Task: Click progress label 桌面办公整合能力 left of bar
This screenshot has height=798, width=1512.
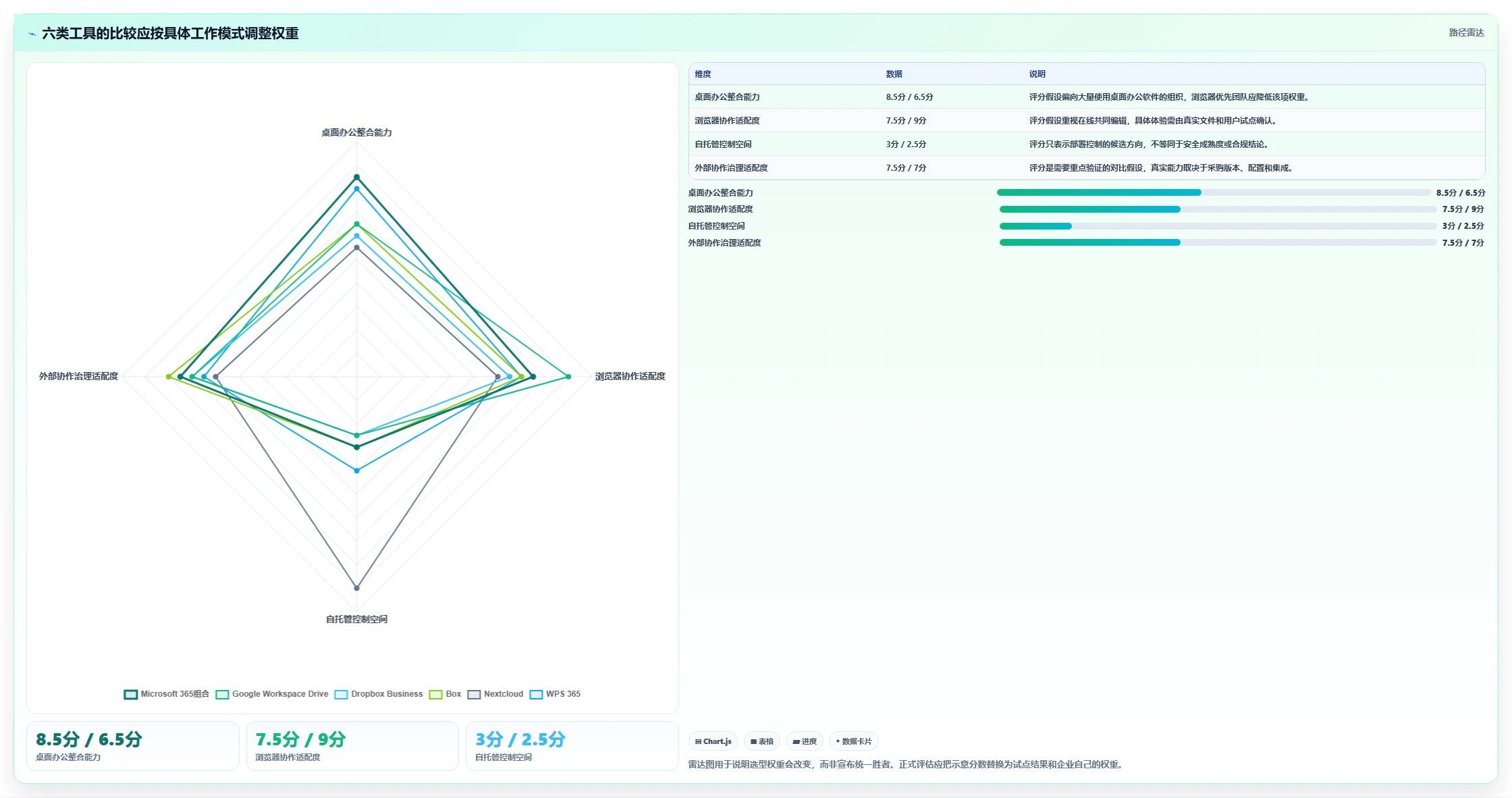Action: click(720, 193)
